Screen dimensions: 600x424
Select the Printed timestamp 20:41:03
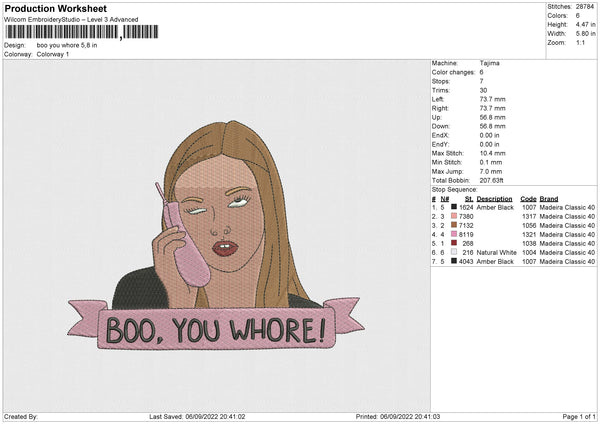point(426,417)
